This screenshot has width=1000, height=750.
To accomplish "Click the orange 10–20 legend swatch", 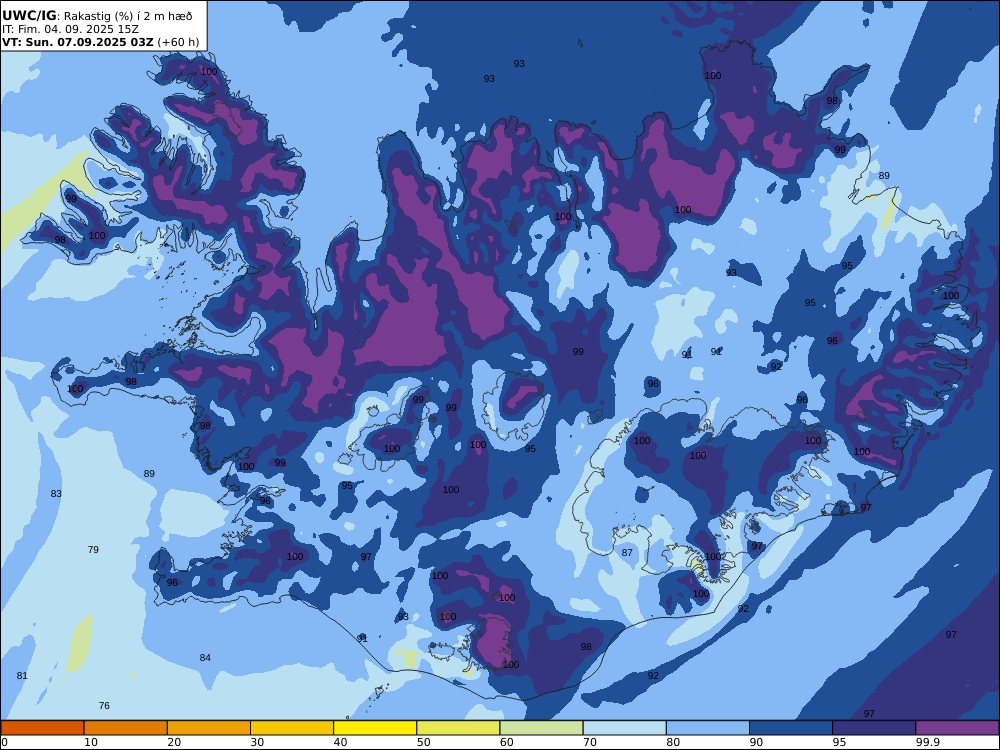I will (x=126, y=728).
